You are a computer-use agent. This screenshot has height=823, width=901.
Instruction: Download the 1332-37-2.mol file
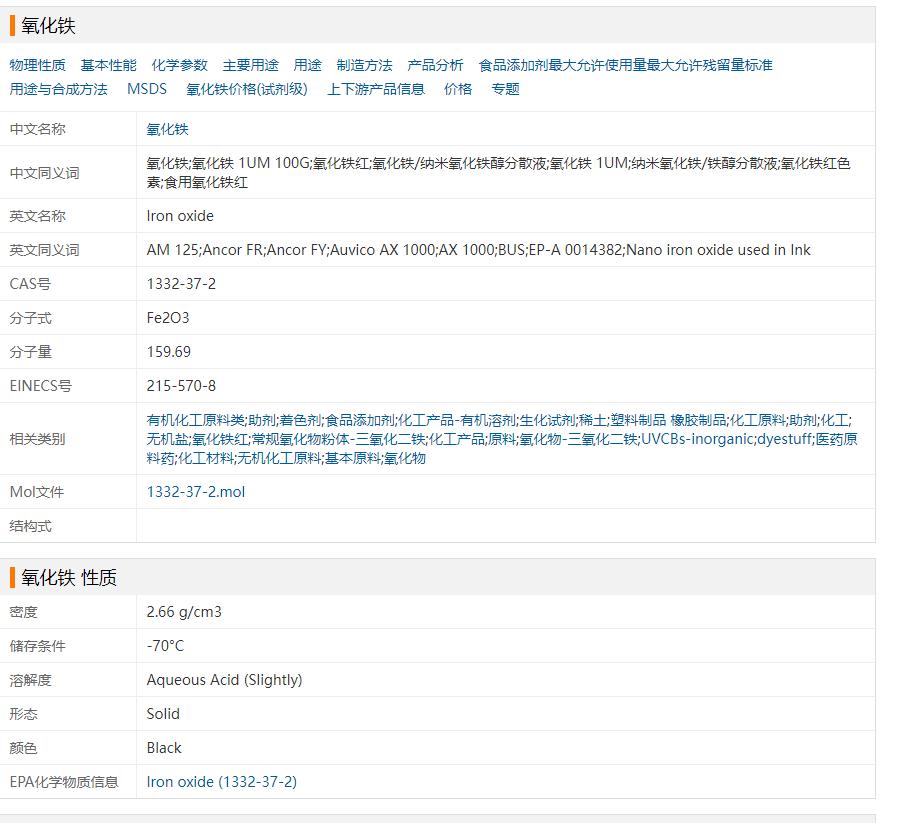(x=196, y=492)
